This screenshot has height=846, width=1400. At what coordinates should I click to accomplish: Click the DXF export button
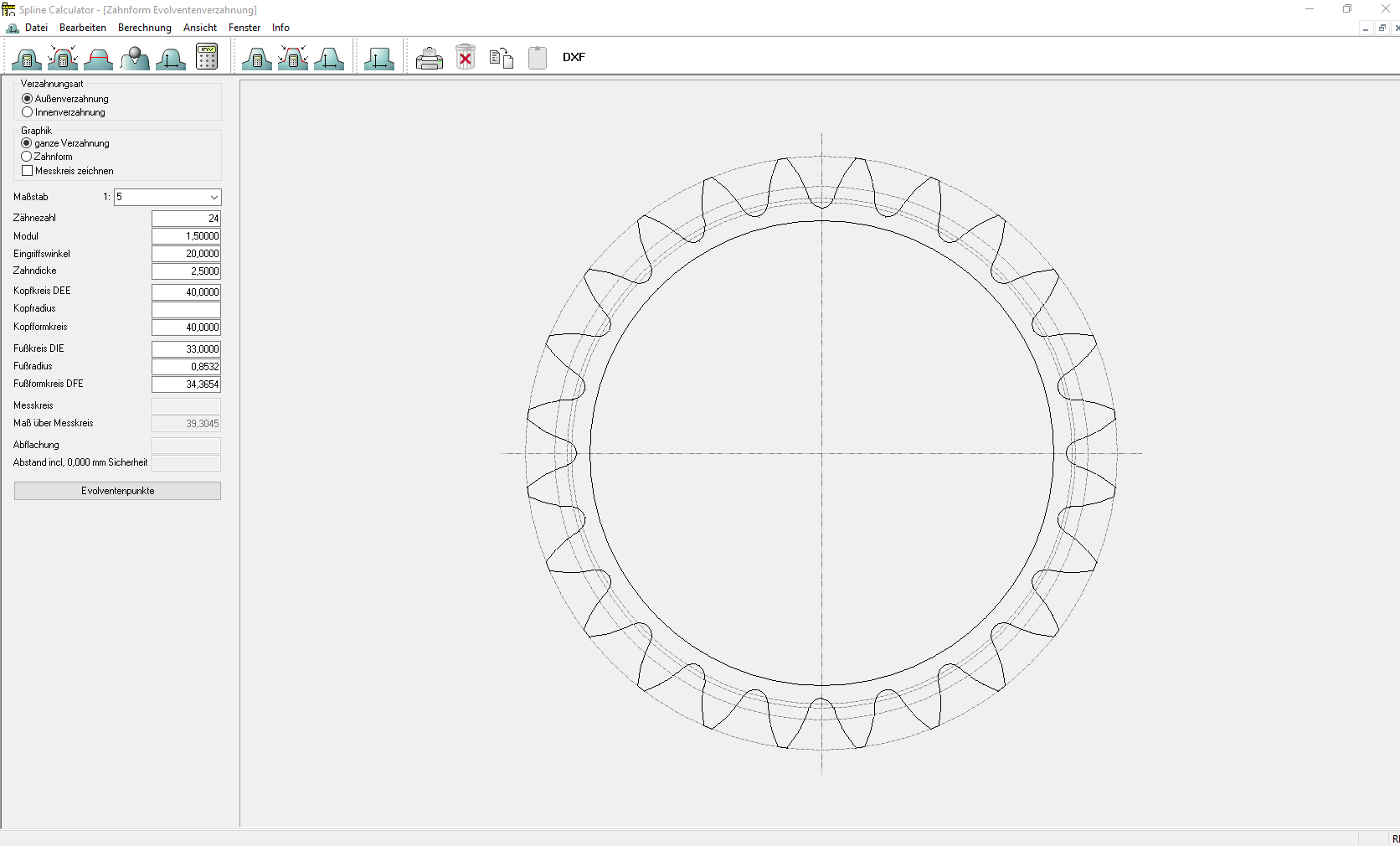(x=574, y=58)
